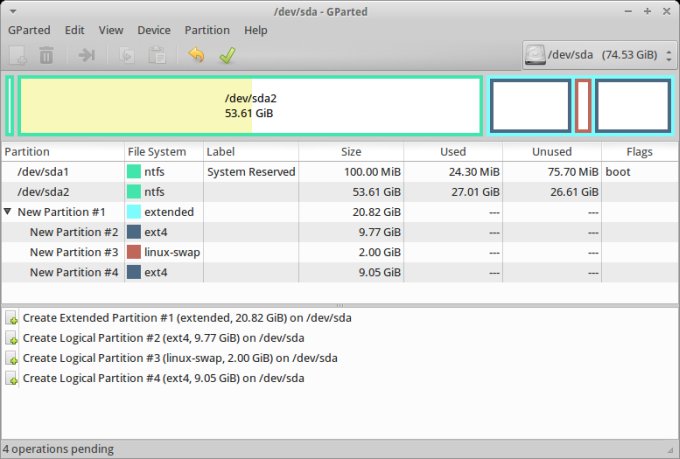Click the Create Logical Partition #4 operation icon

[x=11, y=379]
